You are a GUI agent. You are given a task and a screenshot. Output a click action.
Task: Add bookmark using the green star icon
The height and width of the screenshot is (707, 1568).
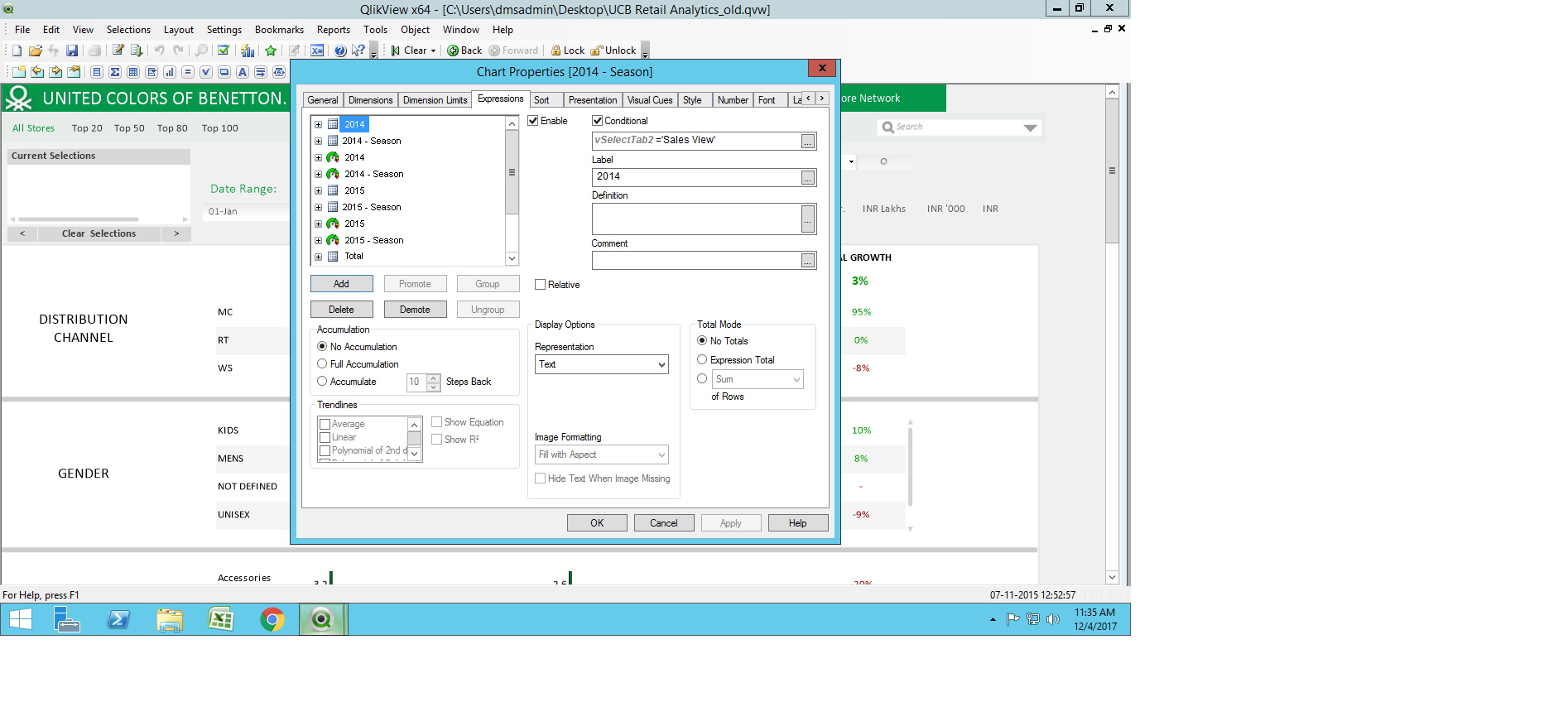(x=271, y=50)
